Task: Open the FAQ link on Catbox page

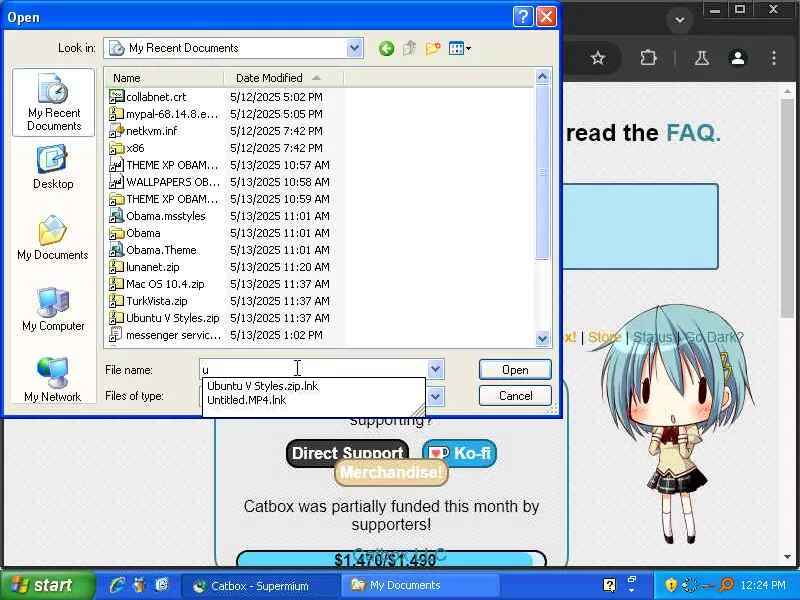Action: [693, 133]
